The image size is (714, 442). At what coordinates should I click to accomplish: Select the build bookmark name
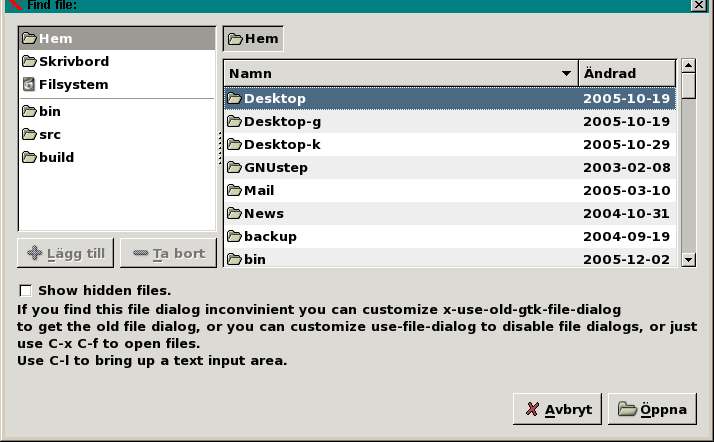(56, 157)
